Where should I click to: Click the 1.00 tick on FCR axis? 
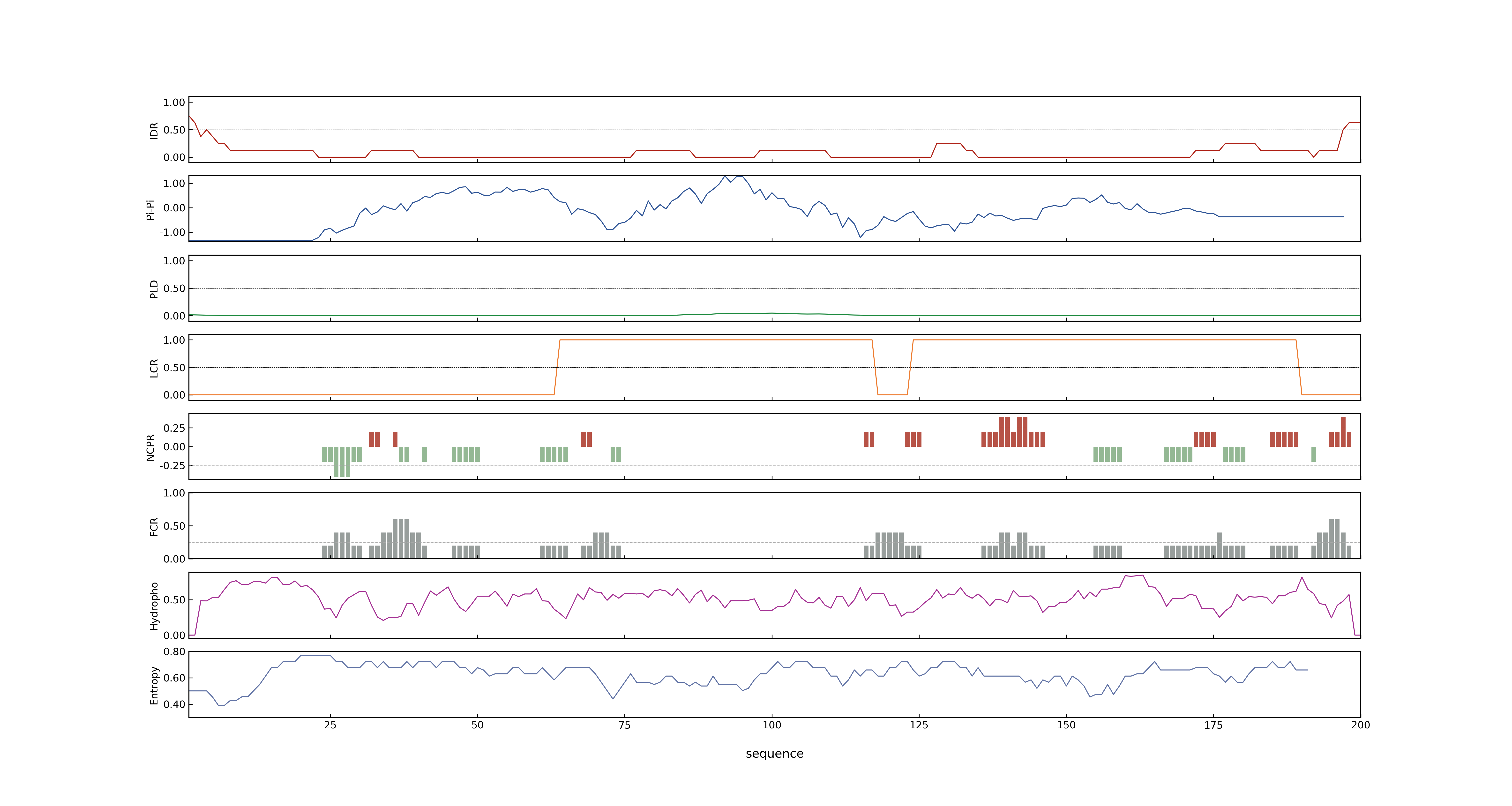pos(174,493)
